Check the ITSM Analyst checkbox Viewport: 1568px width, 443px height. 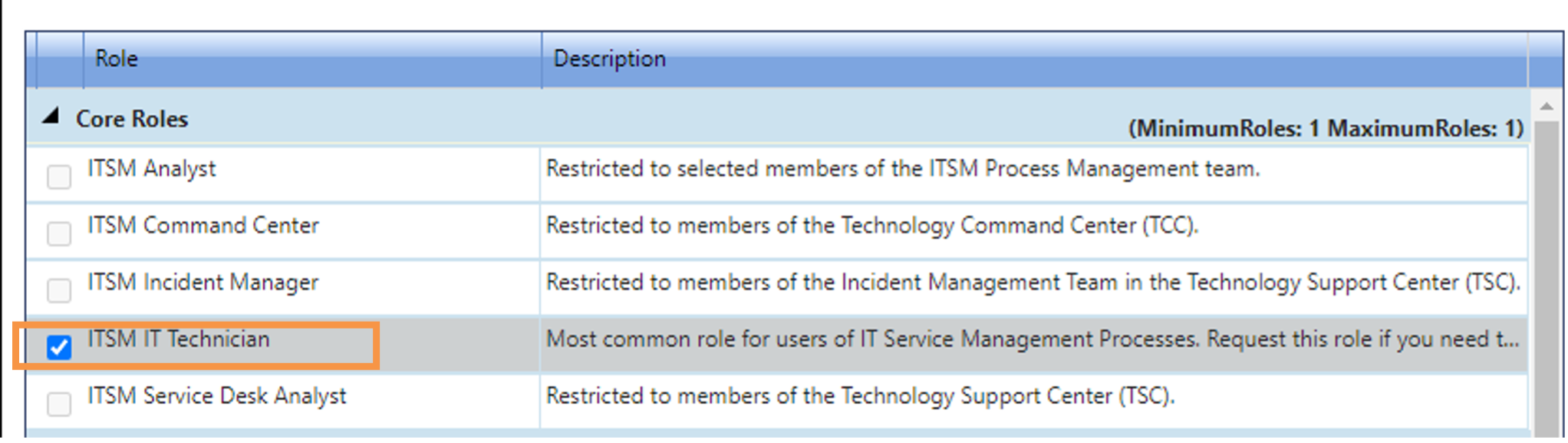point(59,177)
